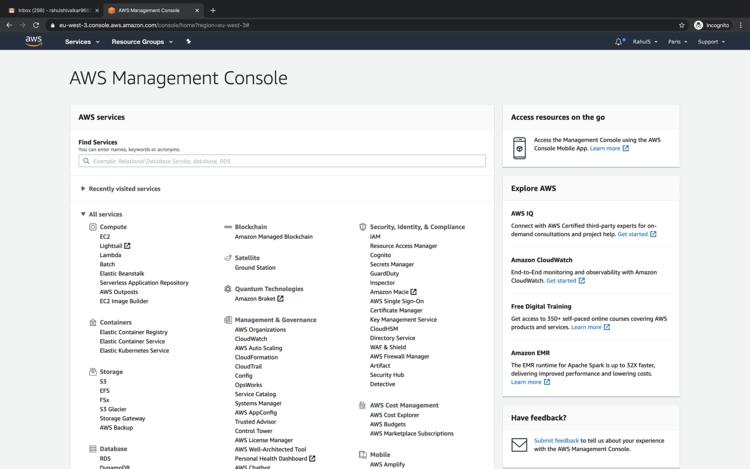This screenshot has height=469, width=750.
Task: Switch to the Inbox browser tab
Action: 53,10
